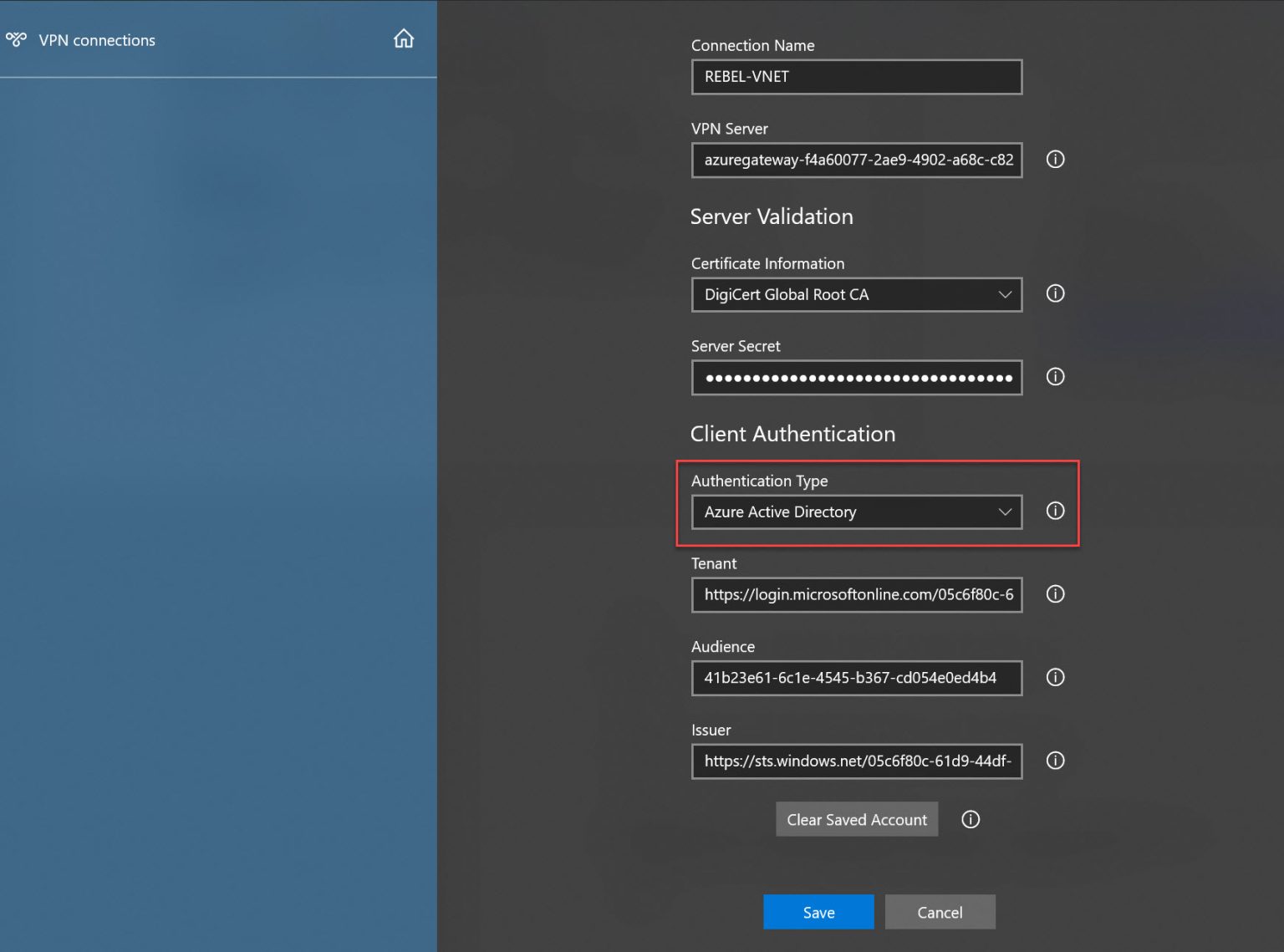Click inside the Server Secret password field
The width and height of the screenshot is (1284, 952).
(x=856, y=377)
